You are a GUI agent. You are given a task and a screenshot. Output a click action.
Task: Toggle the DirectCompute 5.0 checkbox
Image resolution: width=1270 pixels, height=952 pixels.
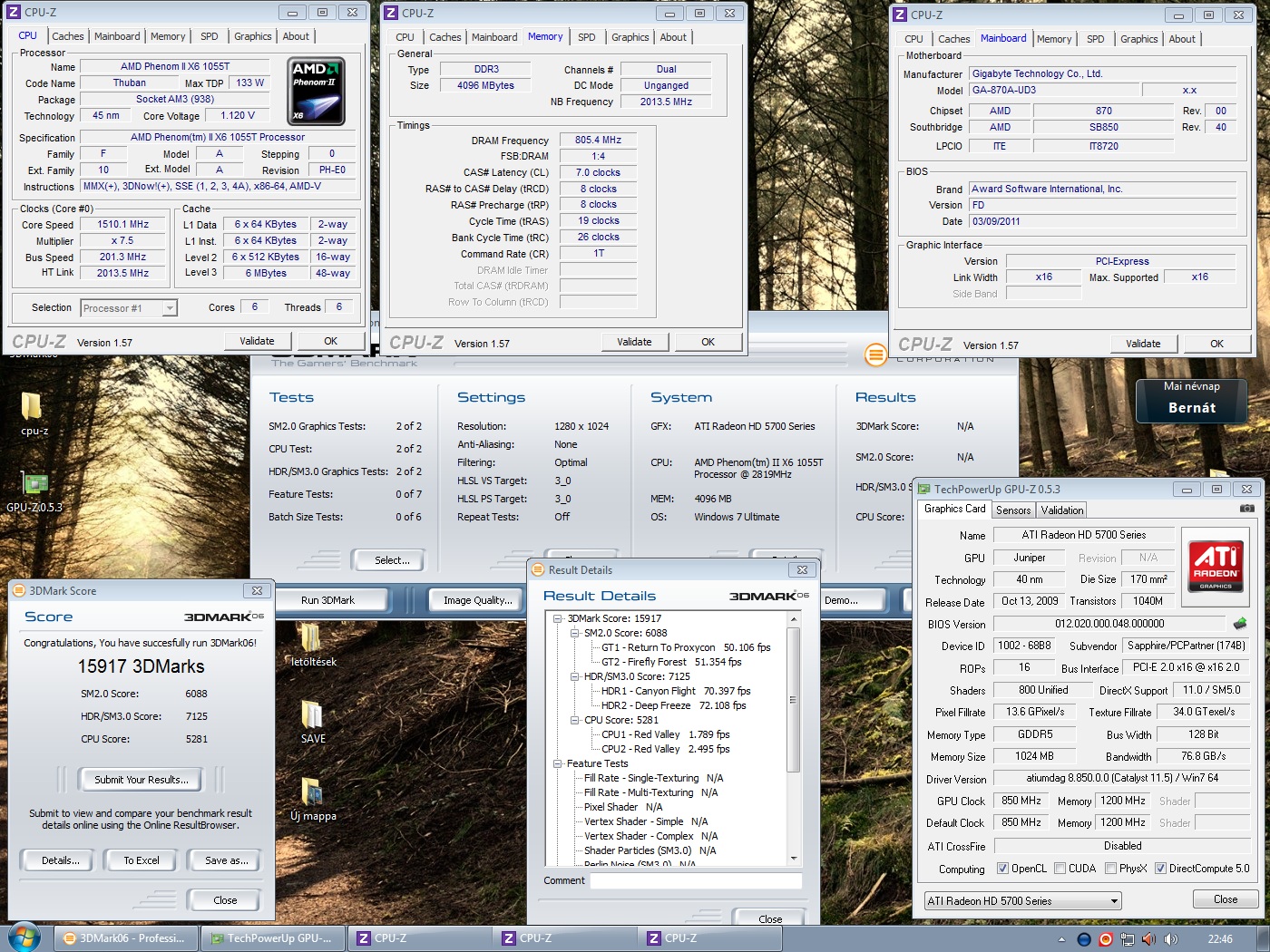click(1160, 869)
